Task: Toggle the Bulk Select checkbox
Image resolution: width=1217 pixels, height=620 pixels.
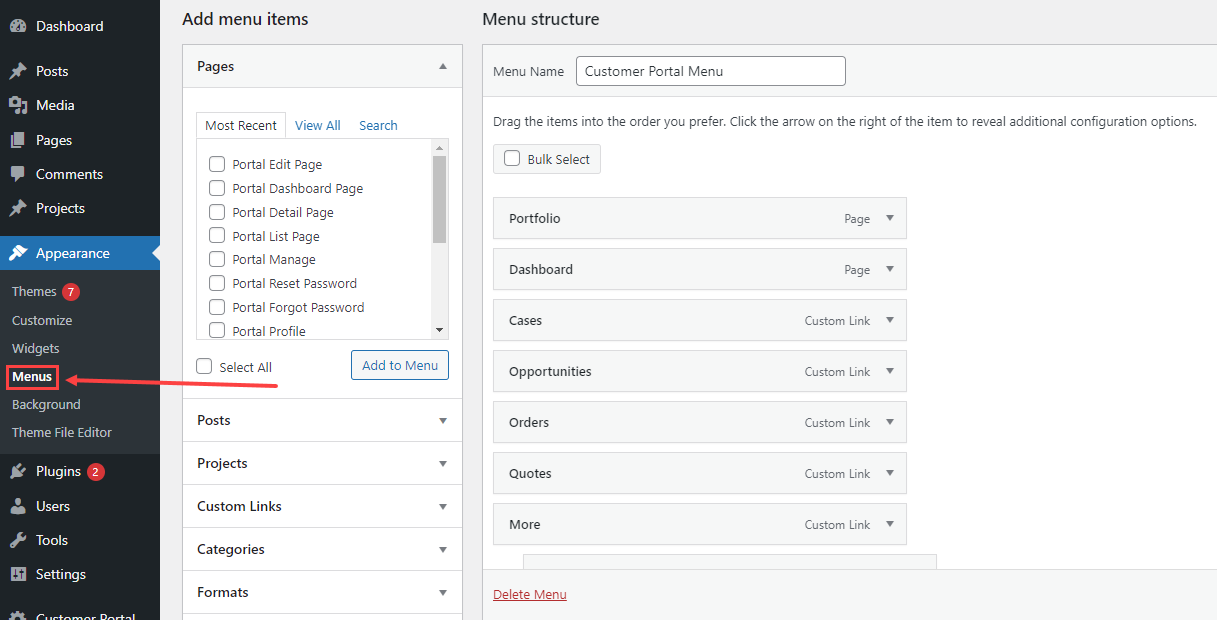Action: tap(512, 159)
